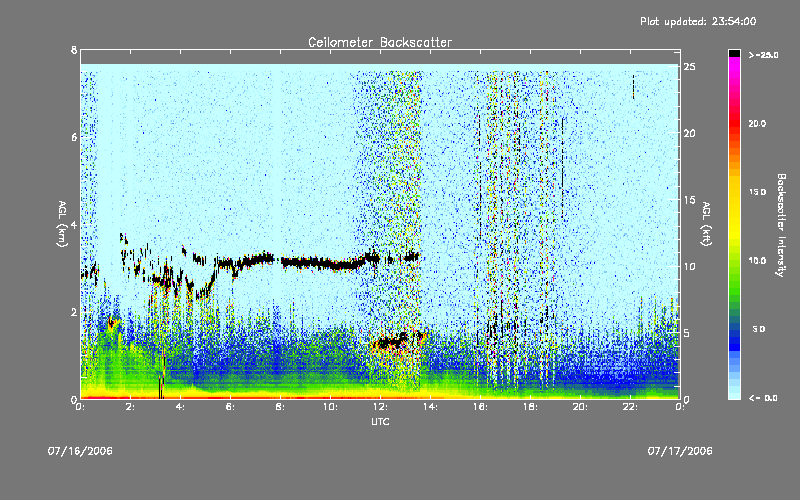Click the right 'AGL (kft)' axis label
Screen dimensions: 800x500
[x=706, y=224]
